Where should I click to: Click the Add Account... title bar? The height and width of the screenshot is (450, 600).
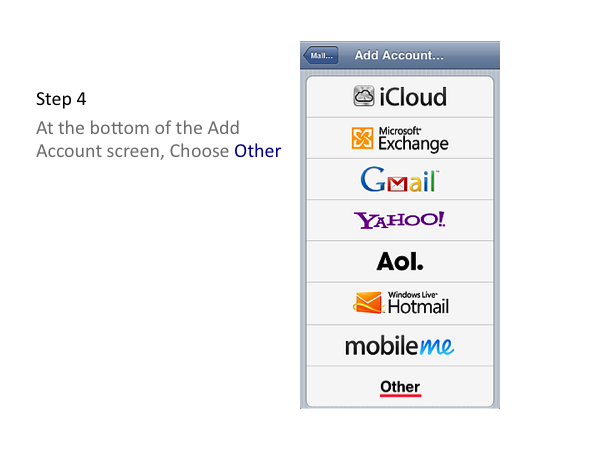[x=399, y=55]
